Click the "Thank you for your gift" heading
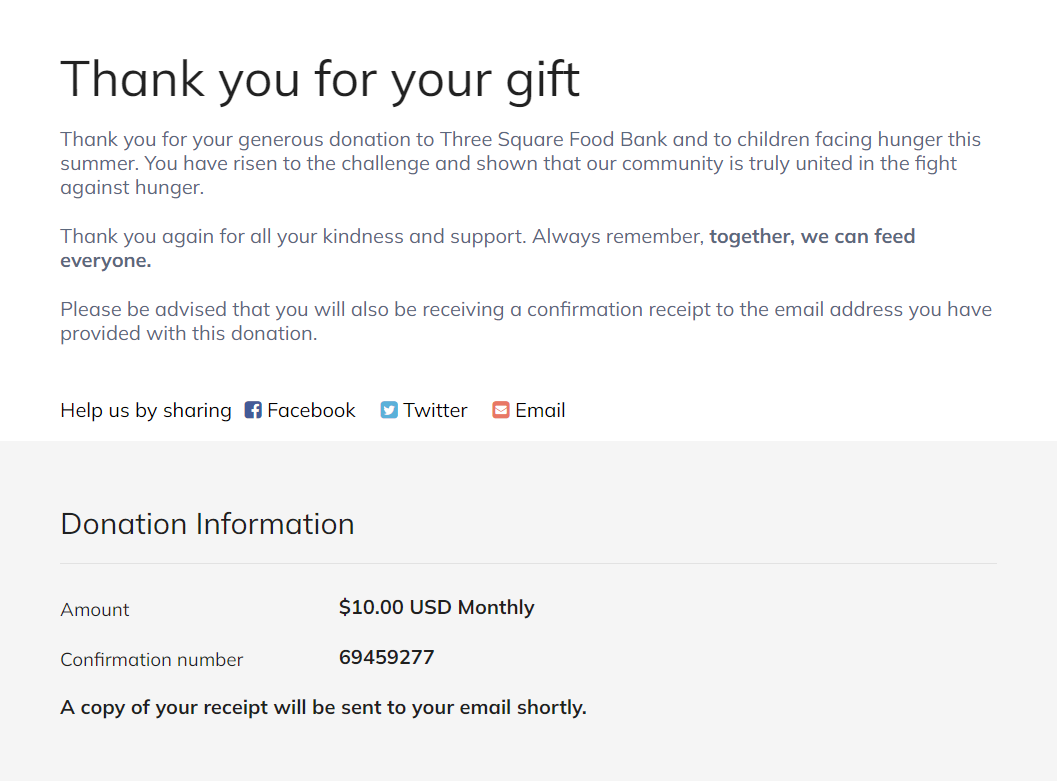This screenshot has width=1057, height=783. (320, 79)
